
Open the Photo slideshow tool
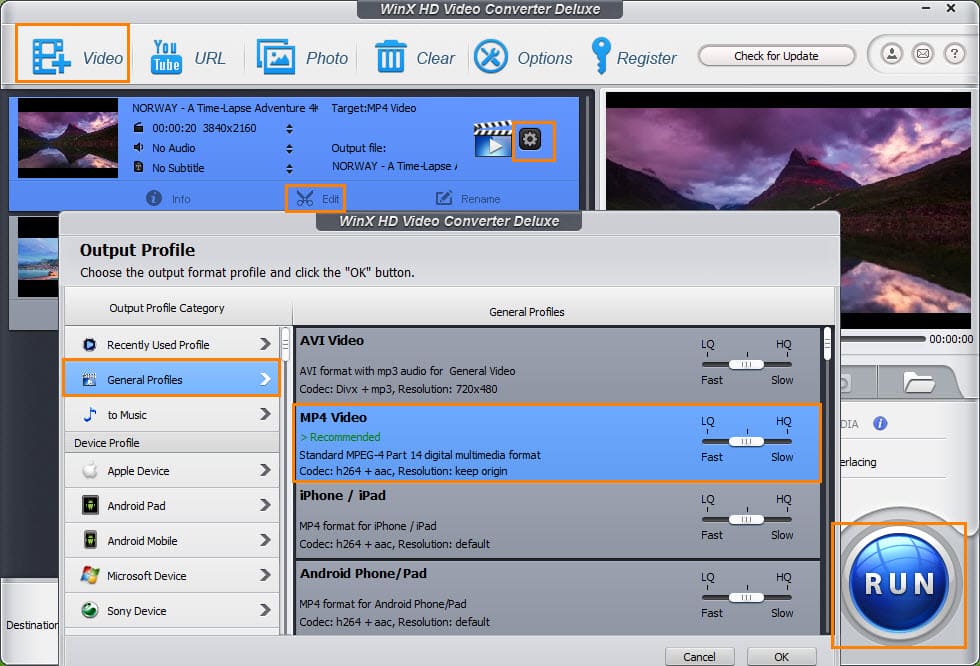click(302, 57)
